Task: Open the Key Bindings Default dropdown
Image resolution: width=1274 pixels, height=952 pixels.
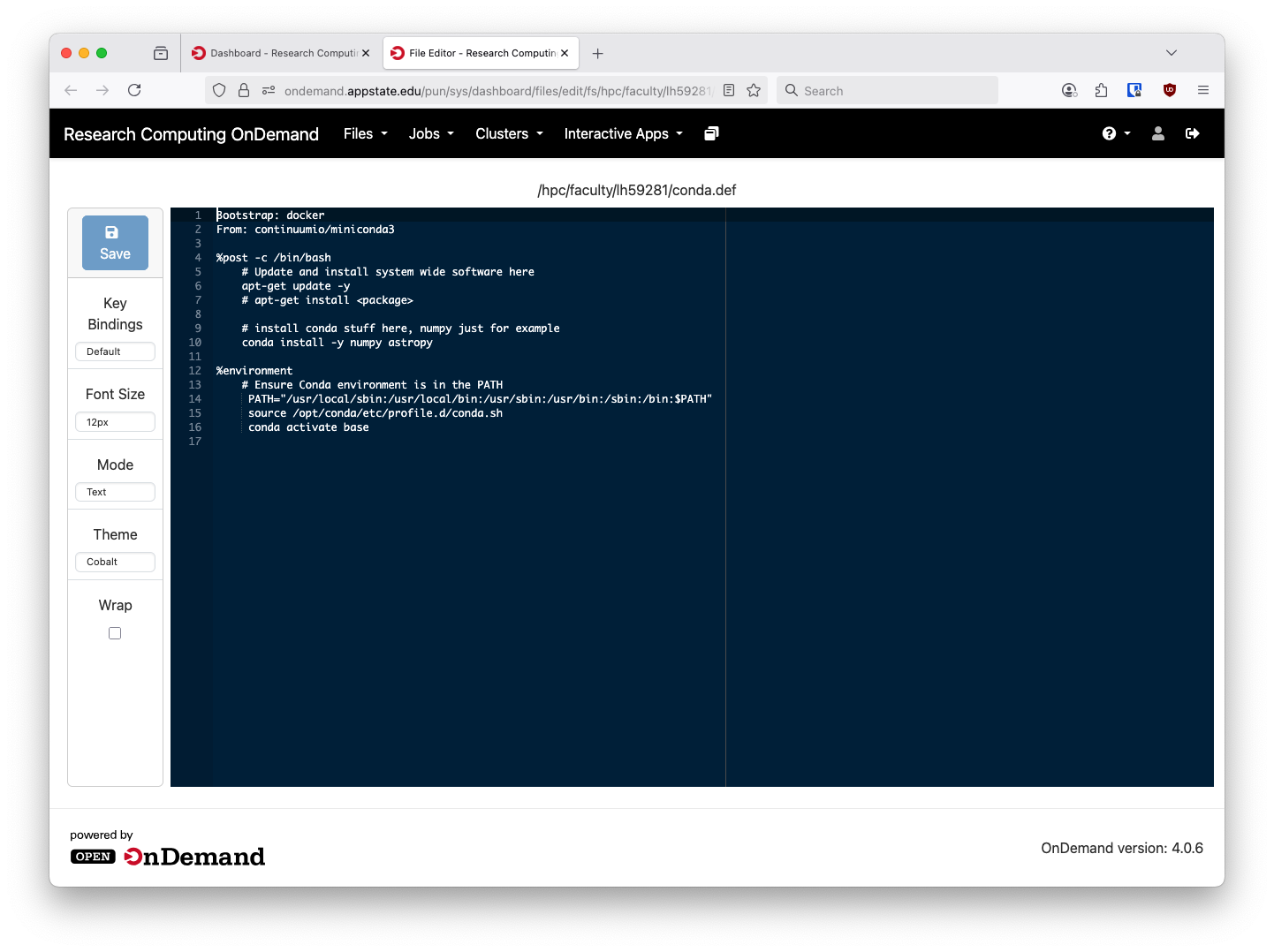Action: click(115, 351)
